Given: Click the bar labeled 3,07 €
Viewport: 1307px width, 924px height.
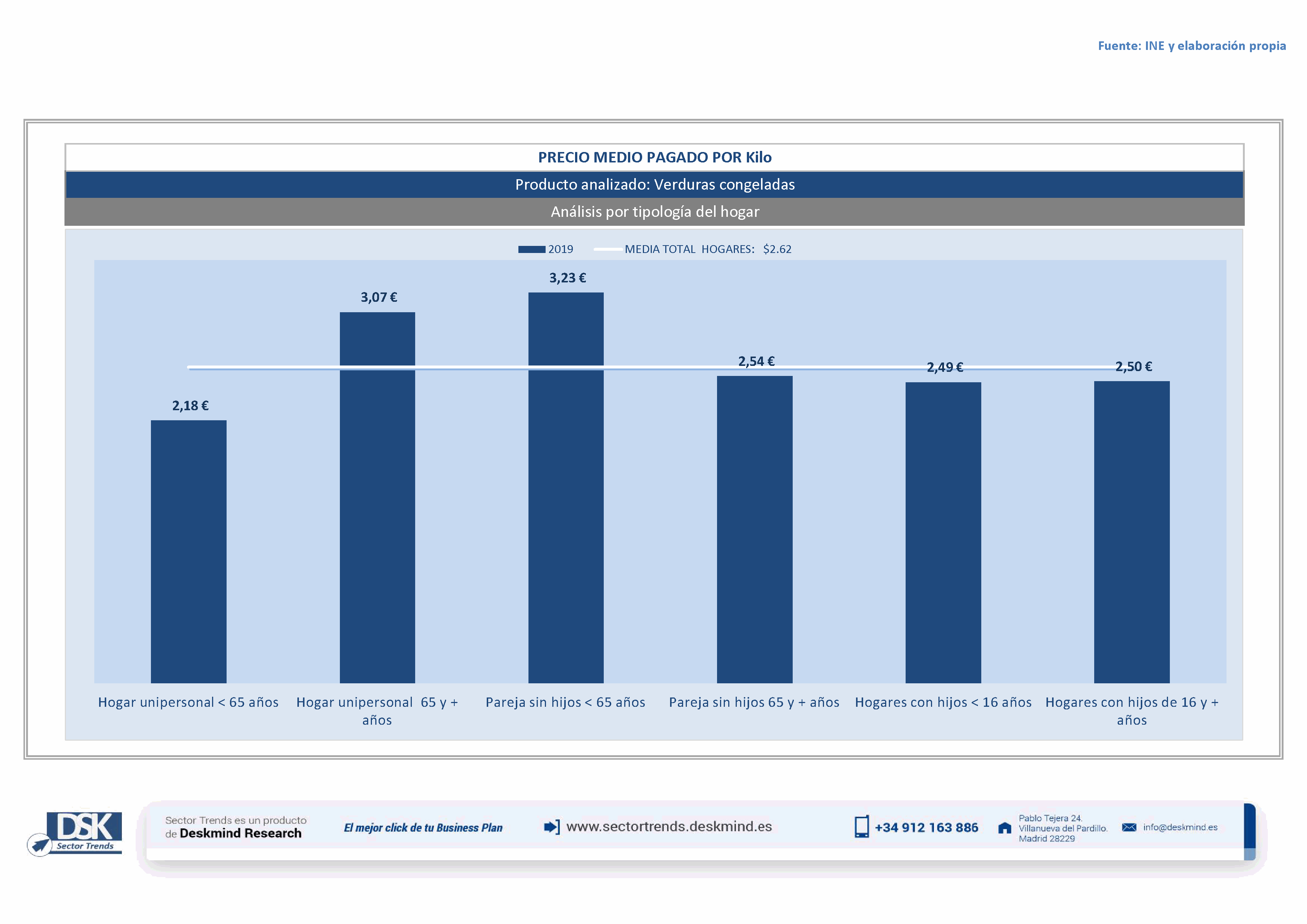Looking at the screenshot, I should click(378, 497).
